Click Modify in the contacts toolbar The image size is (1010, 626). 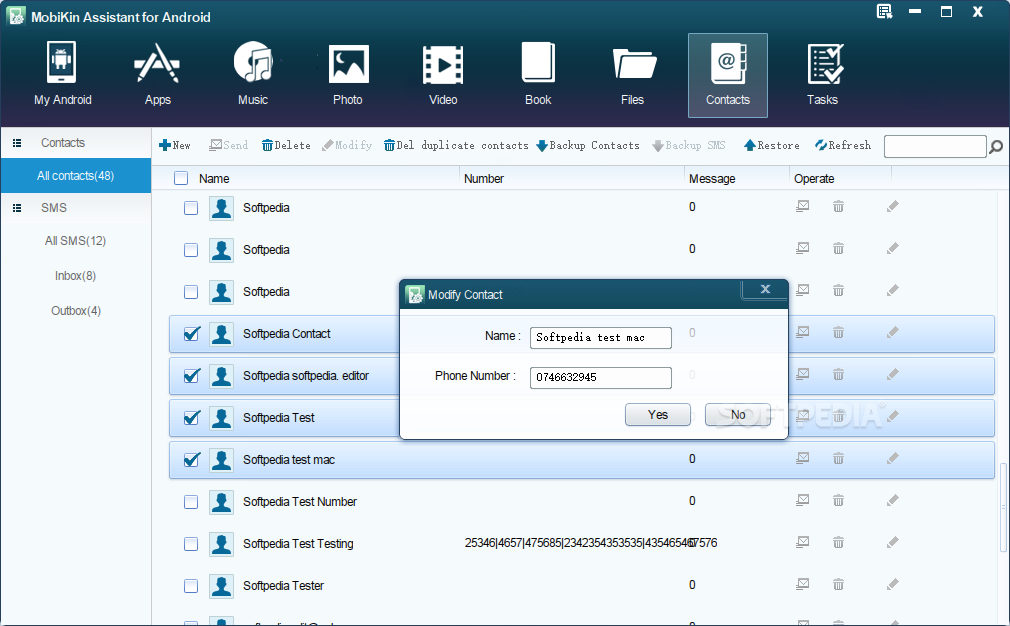(x=347, y=146)
